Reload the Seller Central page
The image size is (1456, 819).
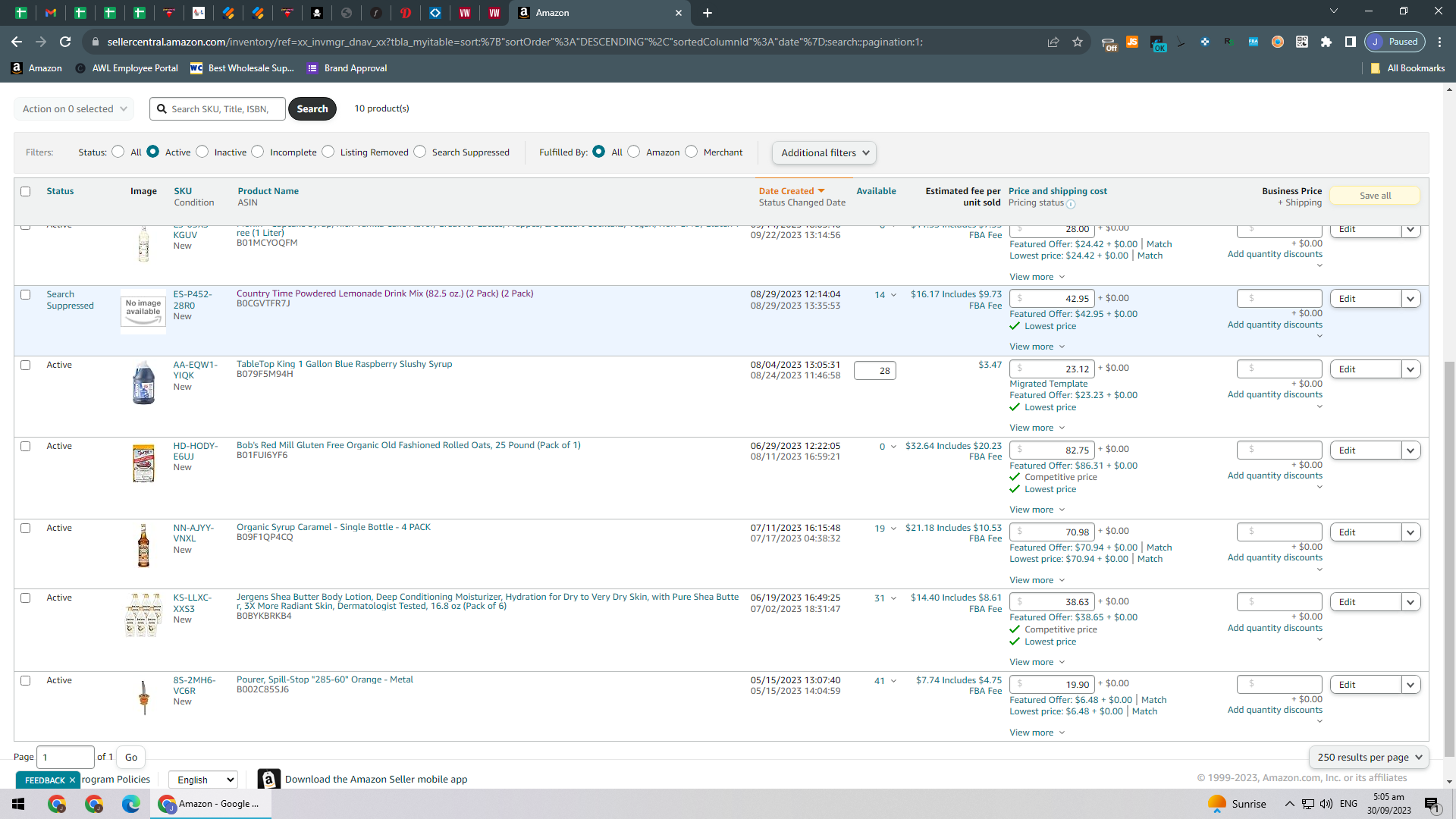(x=65, y=42)
